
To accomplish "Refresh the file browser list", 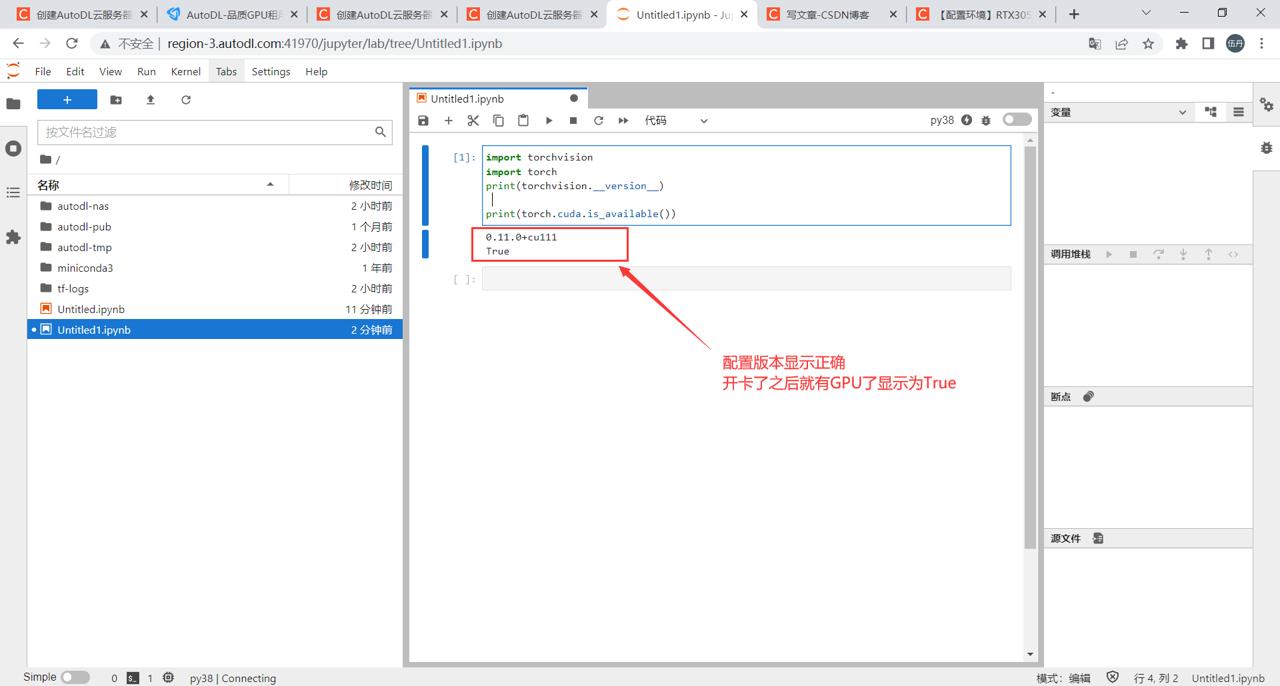I will tap(186, 100).
